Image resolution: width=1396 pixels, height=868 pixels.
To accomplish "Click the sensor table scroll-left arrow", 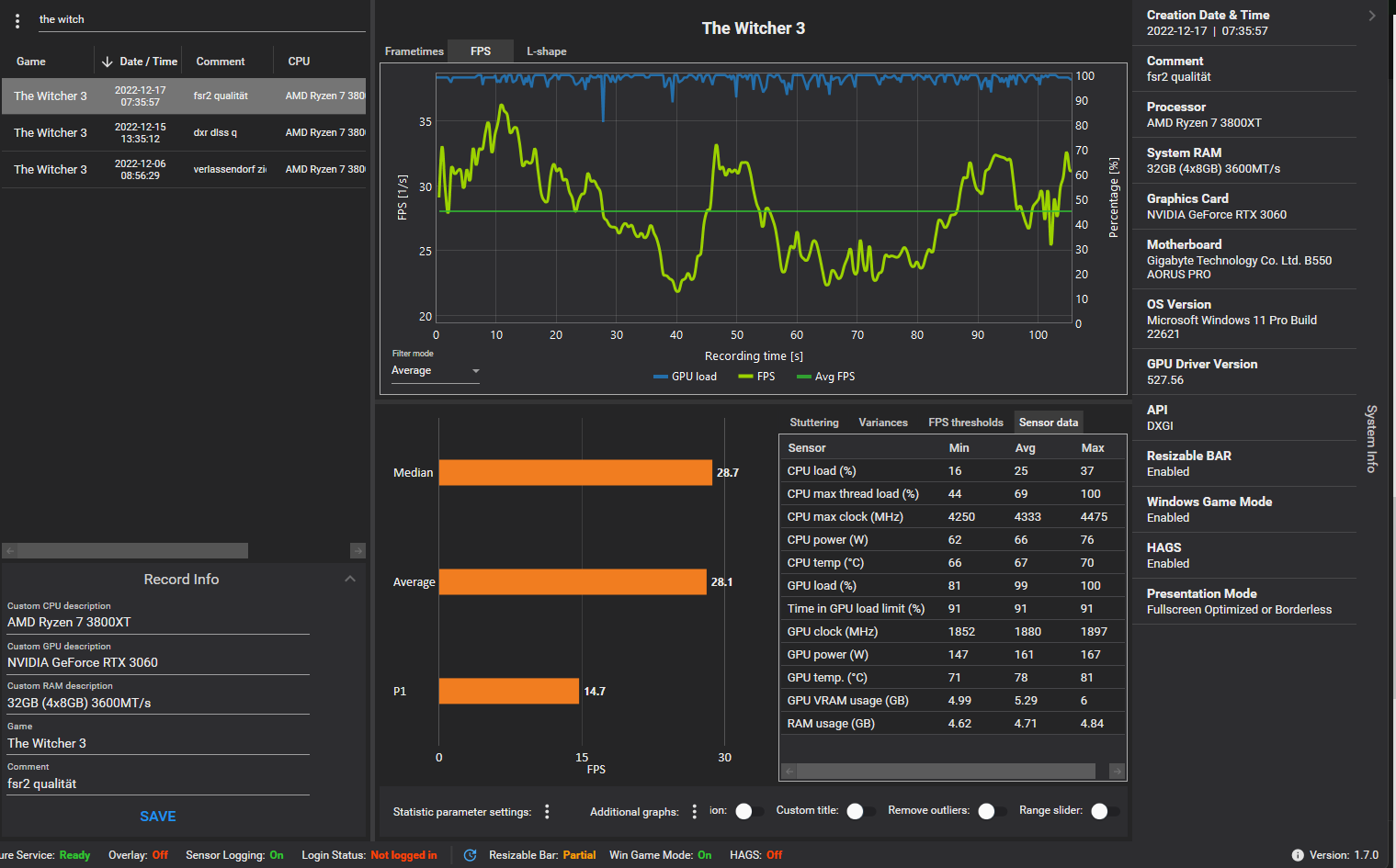I will coord(789,772).
